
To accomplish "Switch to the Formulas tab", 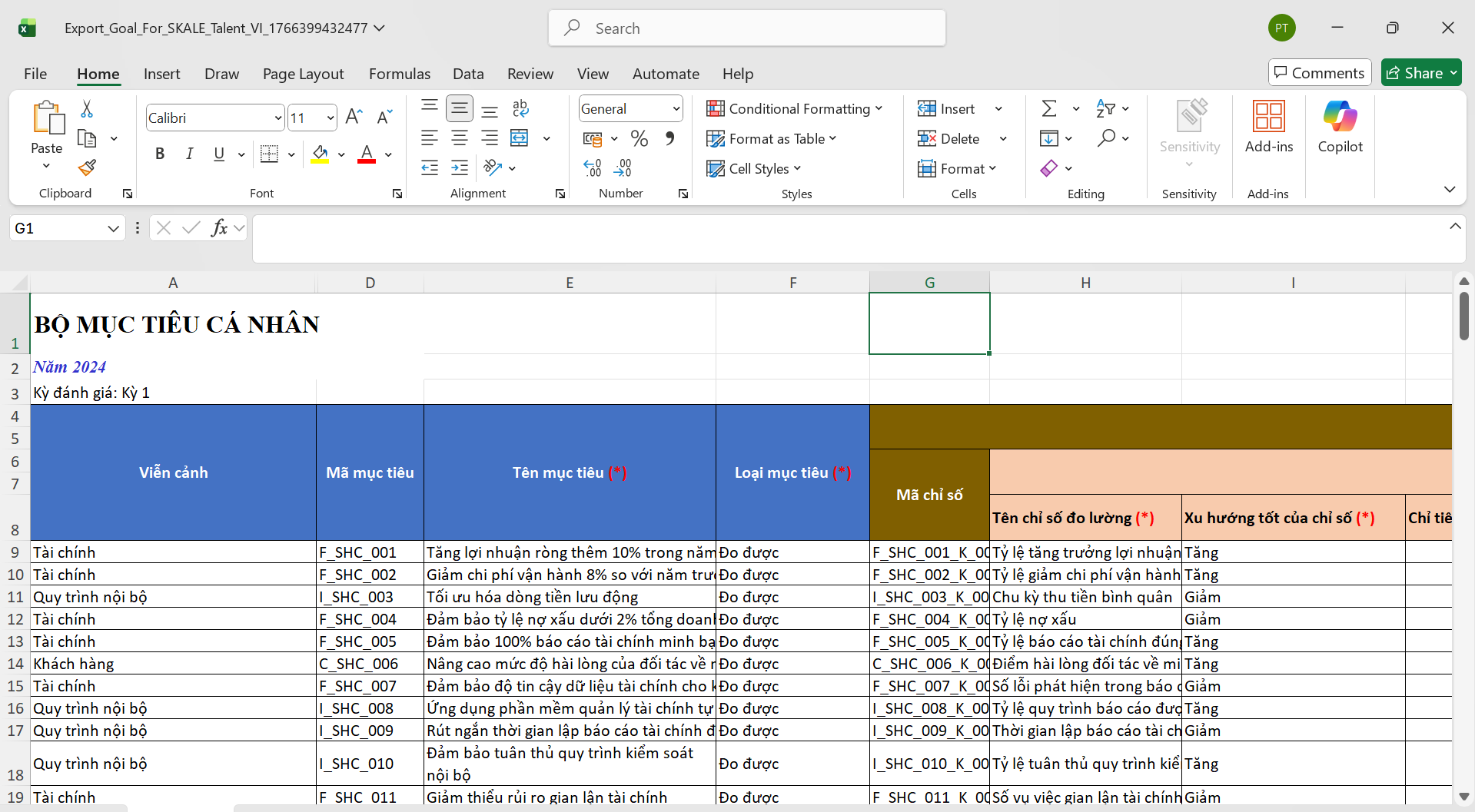I will [399, 74].
